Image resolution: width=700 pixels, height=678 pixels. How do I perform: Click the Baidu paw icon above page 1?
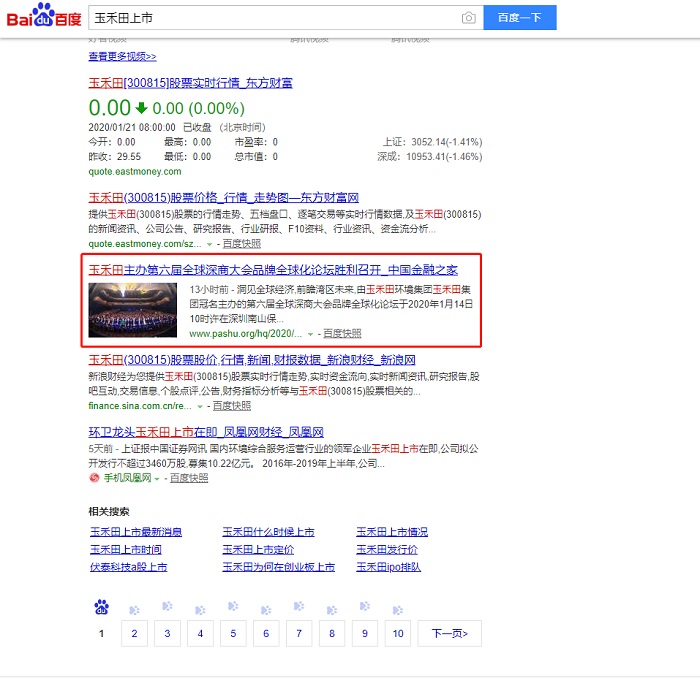[101, 607]
